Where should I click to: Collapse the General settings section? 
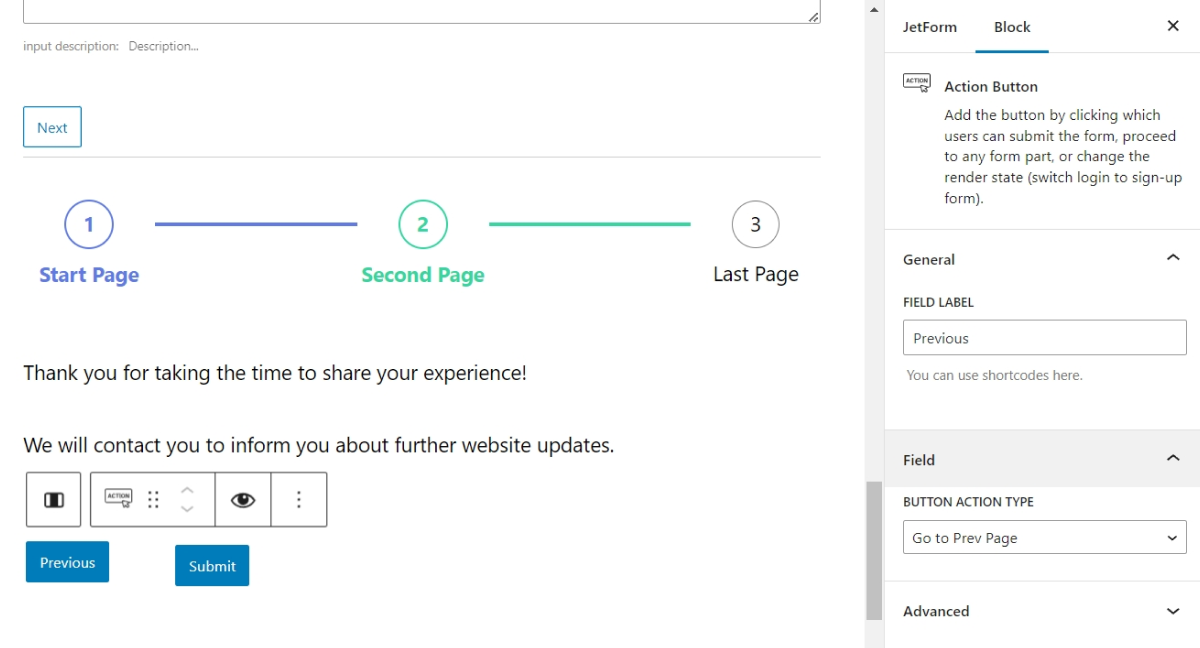click(1173, 259)
